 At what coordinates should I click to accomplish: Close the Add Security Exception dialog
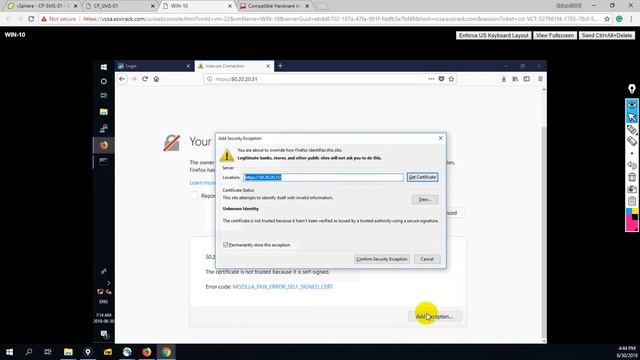pos(440,138)
